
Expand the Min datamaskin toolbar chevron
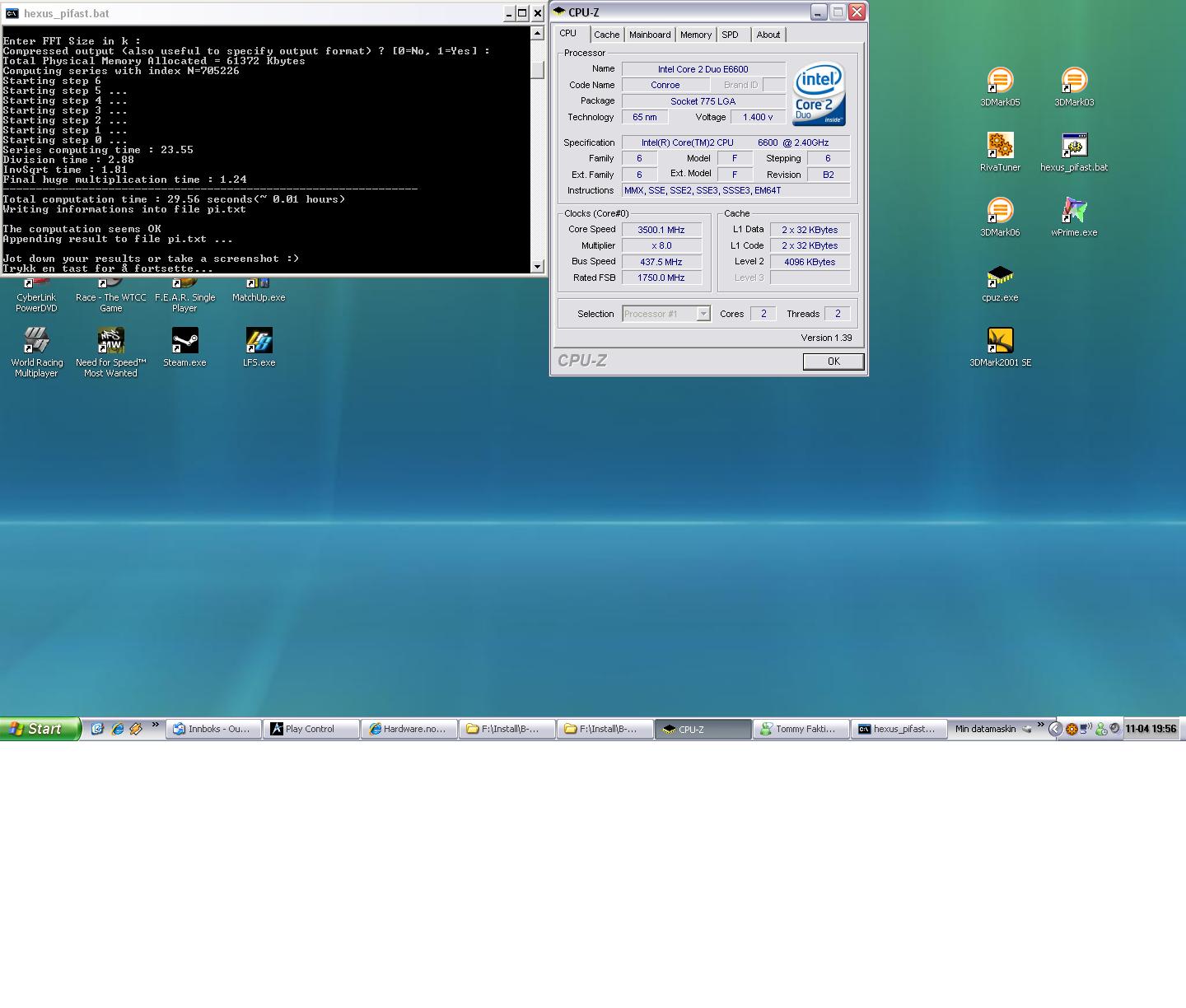pos(1040,726)
